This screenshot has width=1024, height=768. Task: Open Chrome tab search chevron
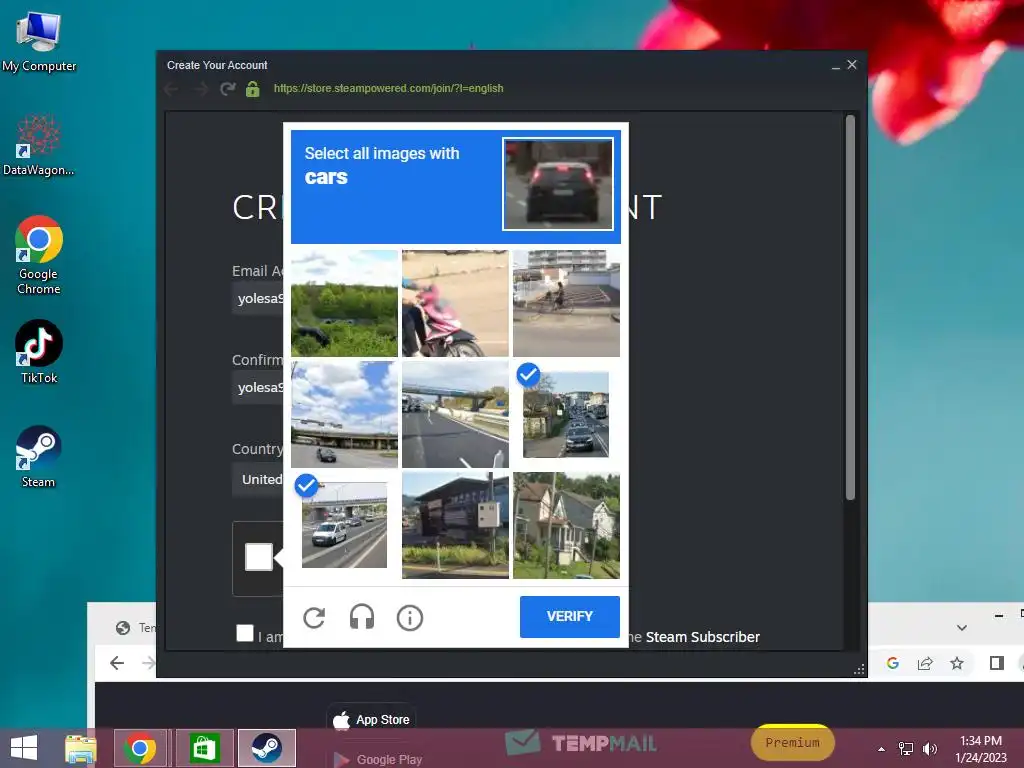click(x=961, y=628)
